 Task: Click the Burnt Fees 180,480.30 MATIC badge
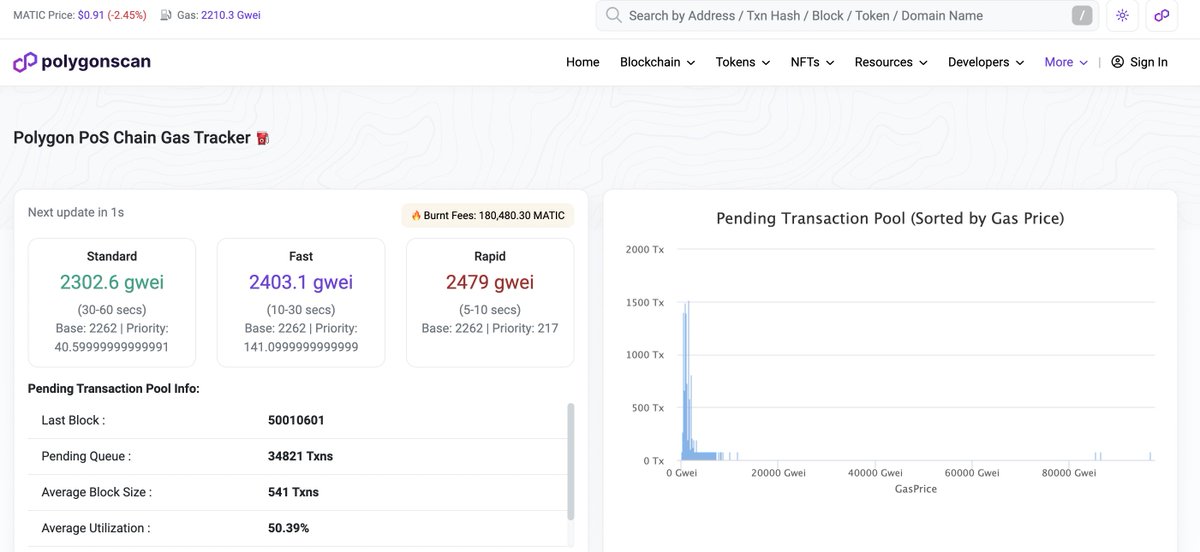tap(487, 216)
